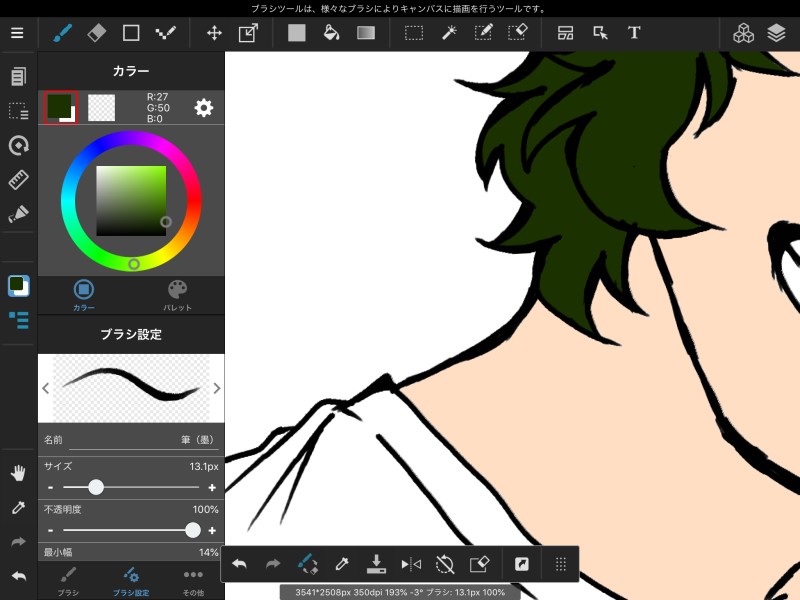Open the pen-with-dots icon in the left sidebar
Viewport: 800px width, 600px height.
coord(18,214)
